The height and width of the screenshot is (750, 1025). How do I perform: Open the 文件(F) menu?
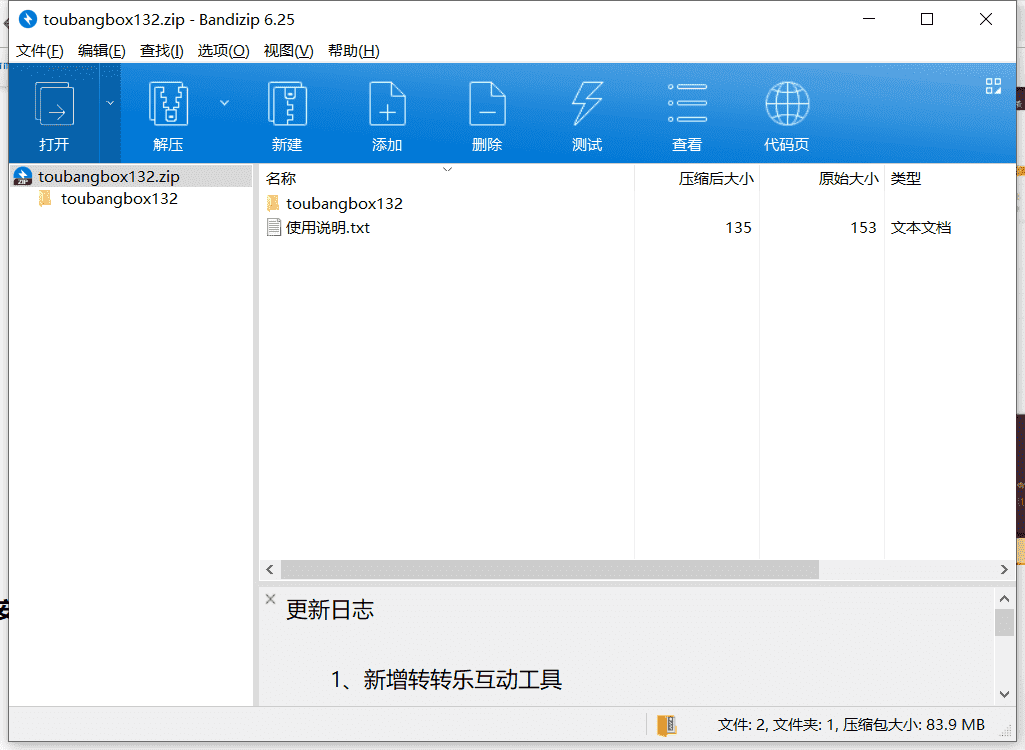click(39, 51)
